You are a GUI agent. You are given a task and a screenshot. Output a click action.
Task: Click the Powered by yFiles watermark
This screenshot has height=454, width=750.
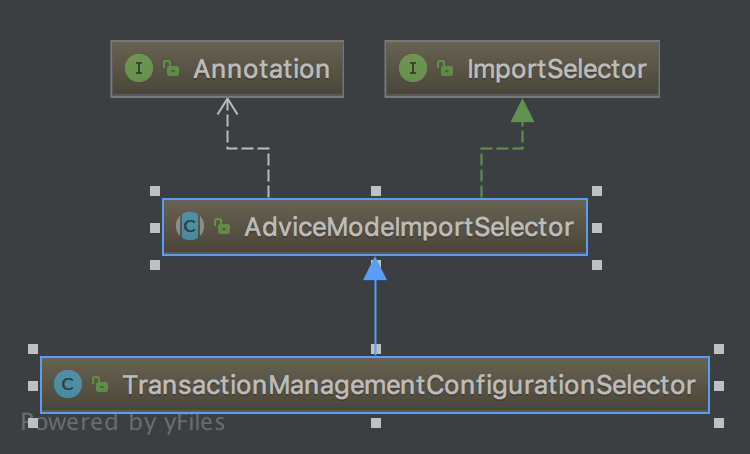pyautogui.click(x=123, y=423)
